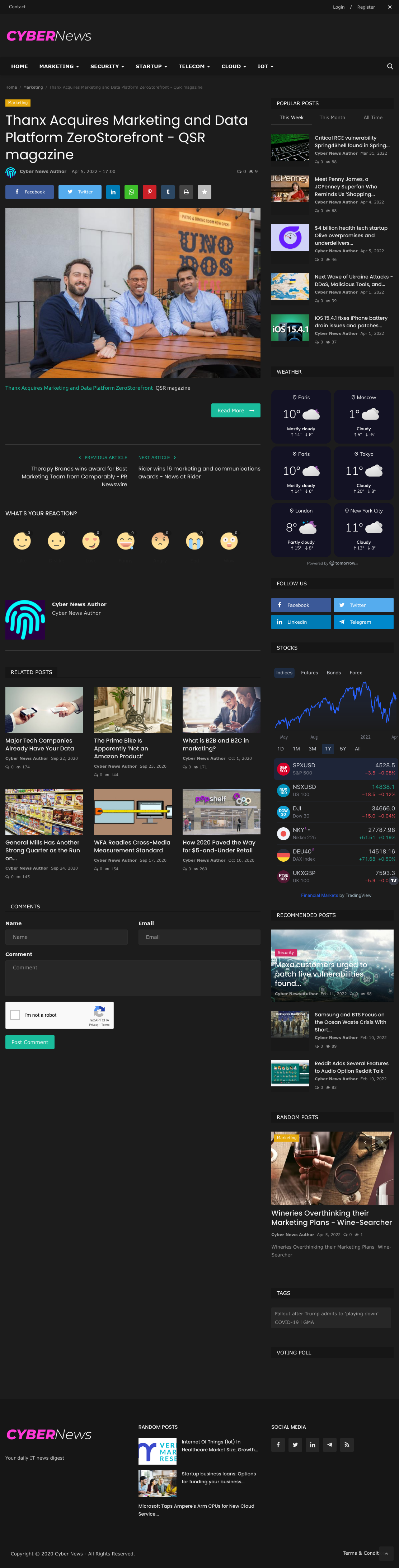Set stock chart range to 3M
Viewport: 399px width, 1568px height.
(x=312, y=749)
